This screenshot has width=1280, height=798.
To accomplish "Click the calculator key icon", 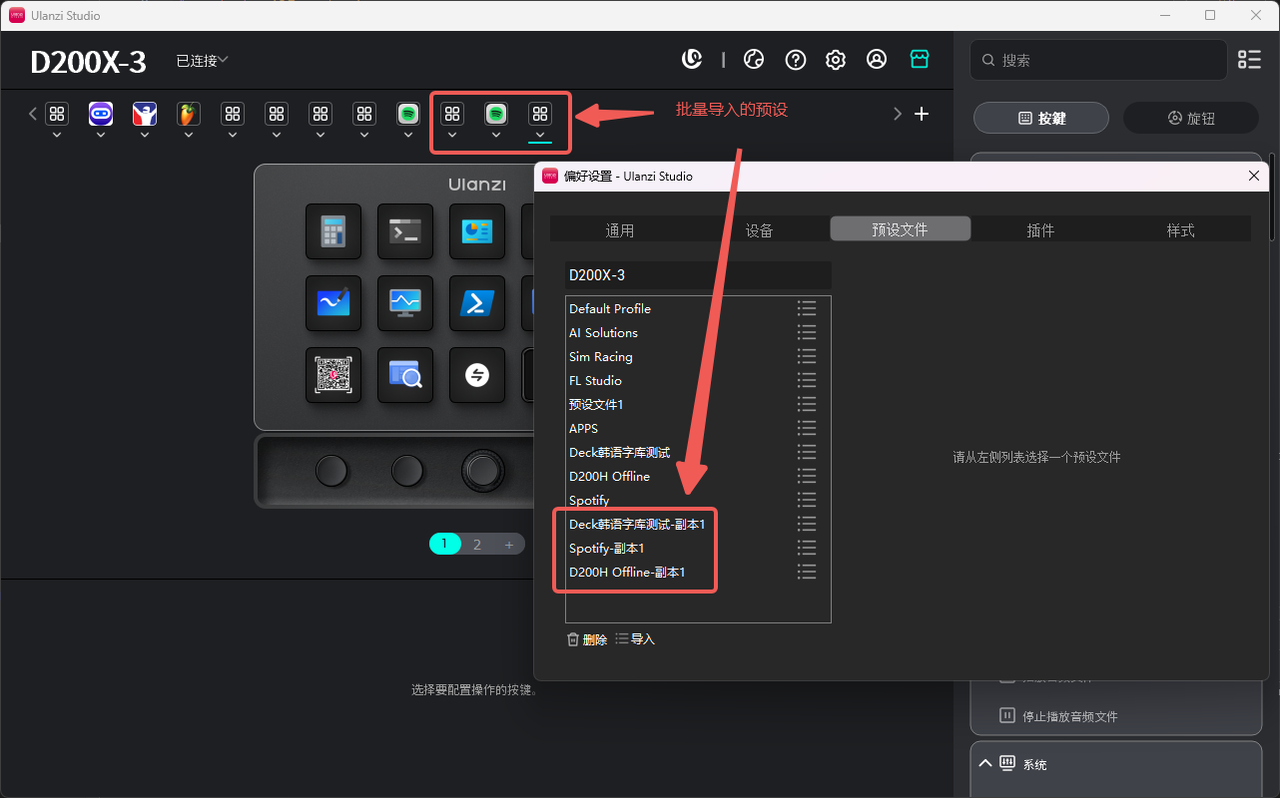I will (x=333, y=231).
